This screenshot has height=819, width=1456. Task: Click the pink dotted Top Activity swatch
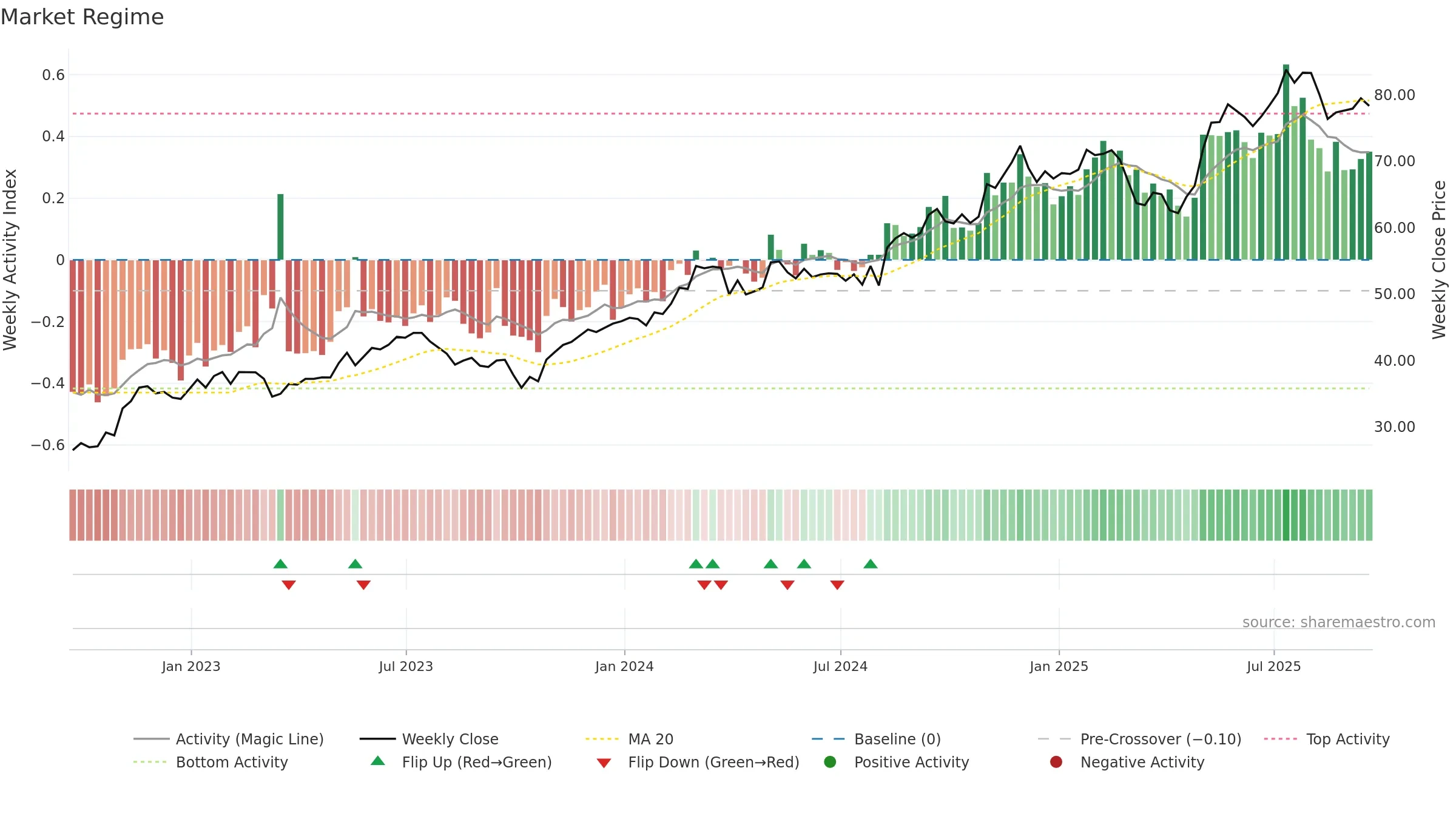coord(1281,739)
